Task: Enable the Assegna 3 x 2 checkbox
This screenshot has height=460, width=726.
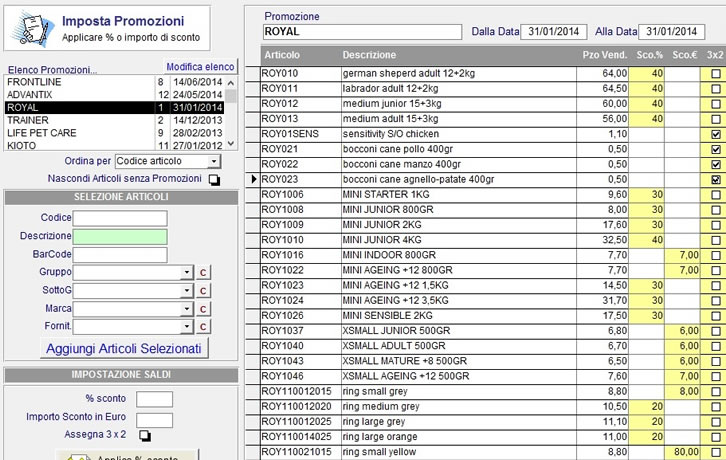Action: coord(145,435)
